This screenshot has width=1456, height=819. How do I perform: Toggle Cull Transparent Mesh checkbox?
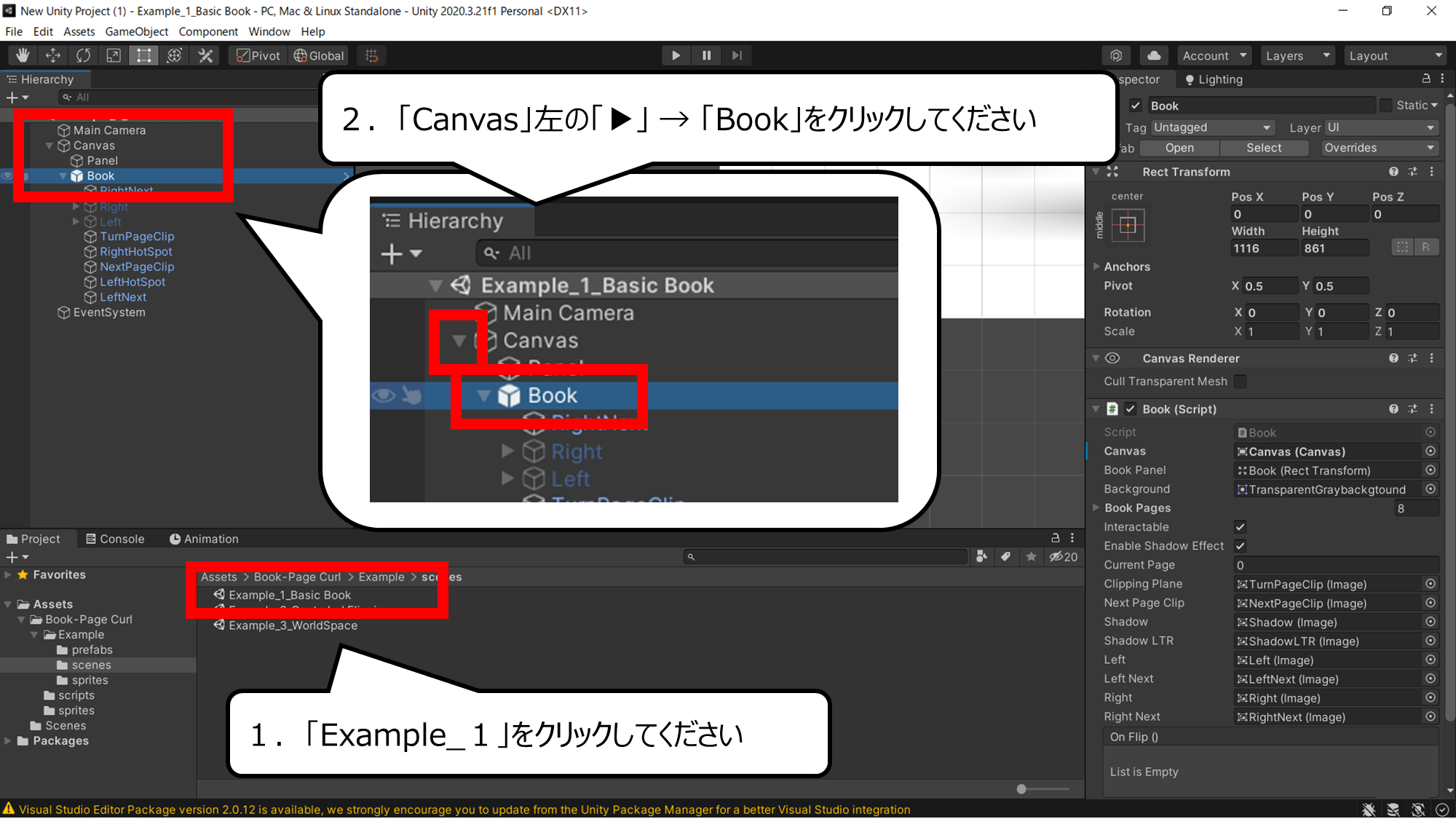(x=1241, y=381)
